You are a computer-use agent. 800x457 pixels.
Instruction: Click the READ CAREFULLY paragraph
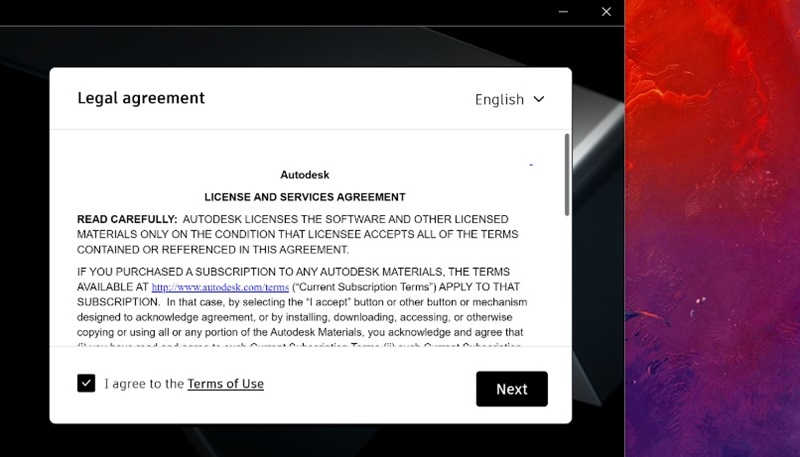tap(292, 234)
